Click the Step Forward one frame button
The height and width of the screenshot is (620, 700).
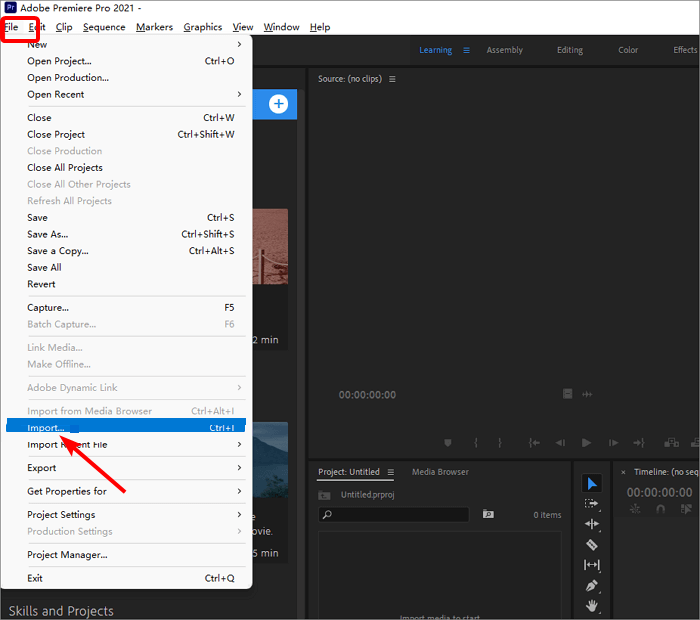point(613,443)
